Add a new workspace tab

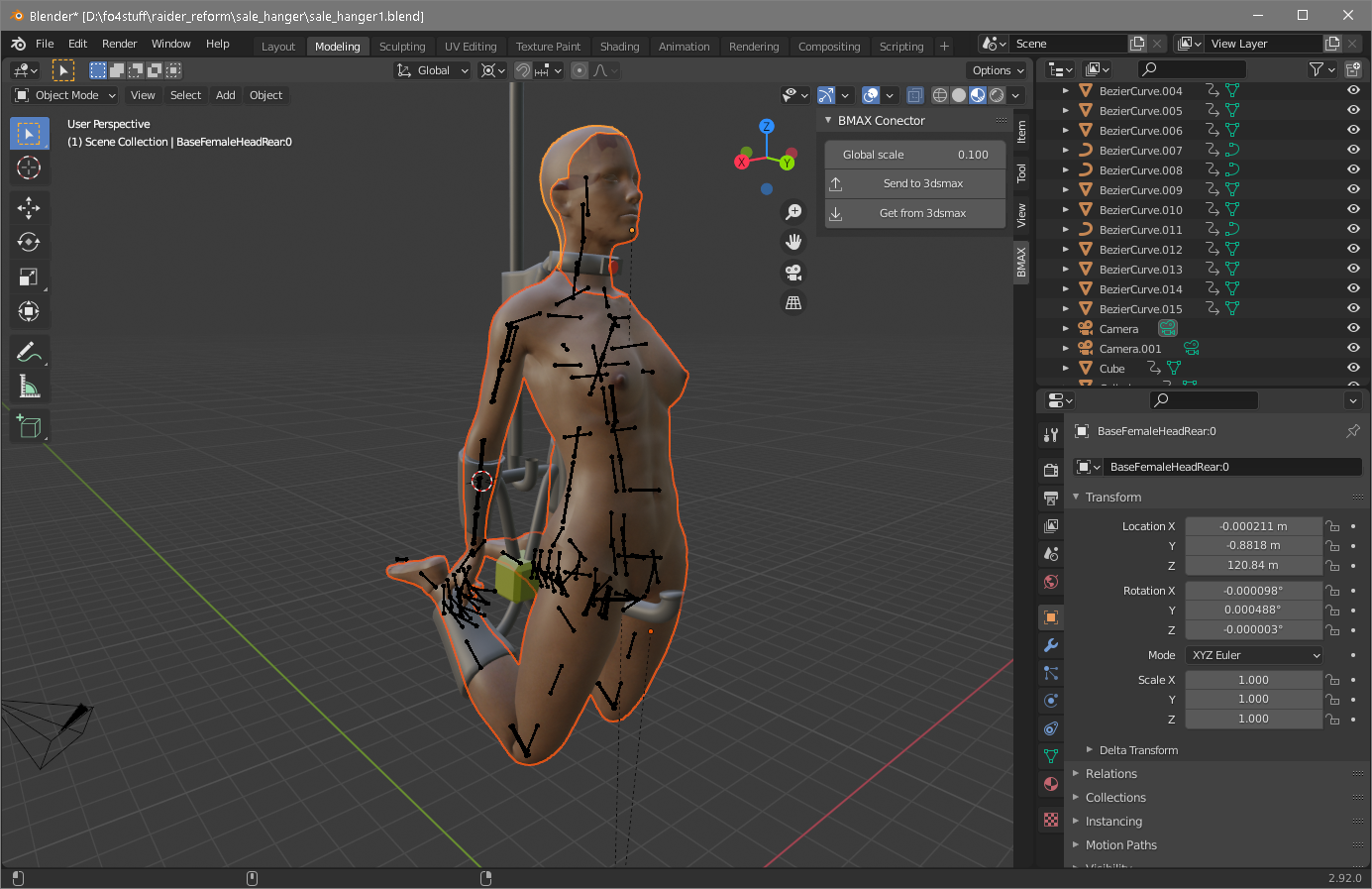coord(944,47)
